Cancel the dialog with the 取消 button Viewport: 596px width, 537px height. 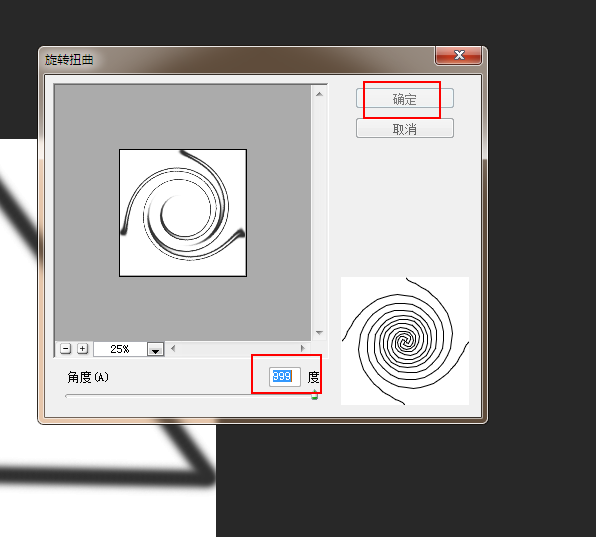[405, 128]
